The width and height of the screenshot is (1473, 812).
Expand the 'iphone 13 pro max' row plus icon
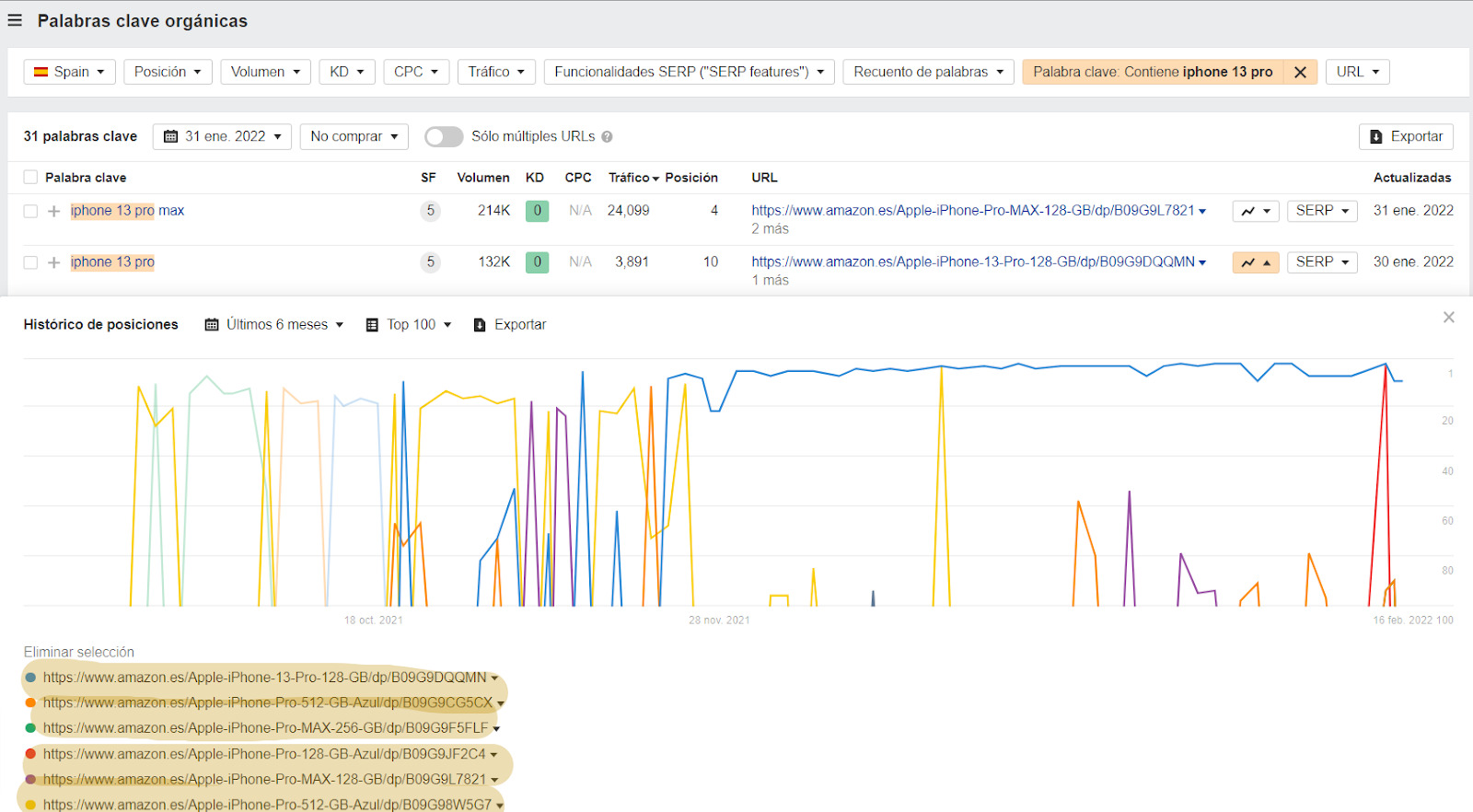pyautogui.click(x=54, y=211)
